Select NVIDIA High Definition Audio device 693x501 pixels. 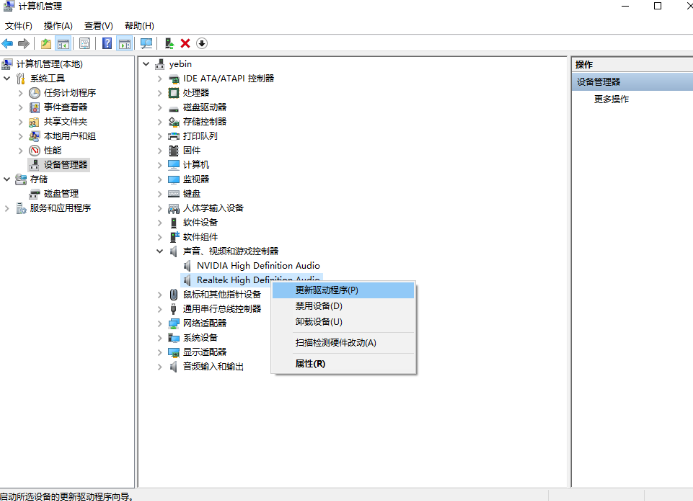click(x=257, y=266)
